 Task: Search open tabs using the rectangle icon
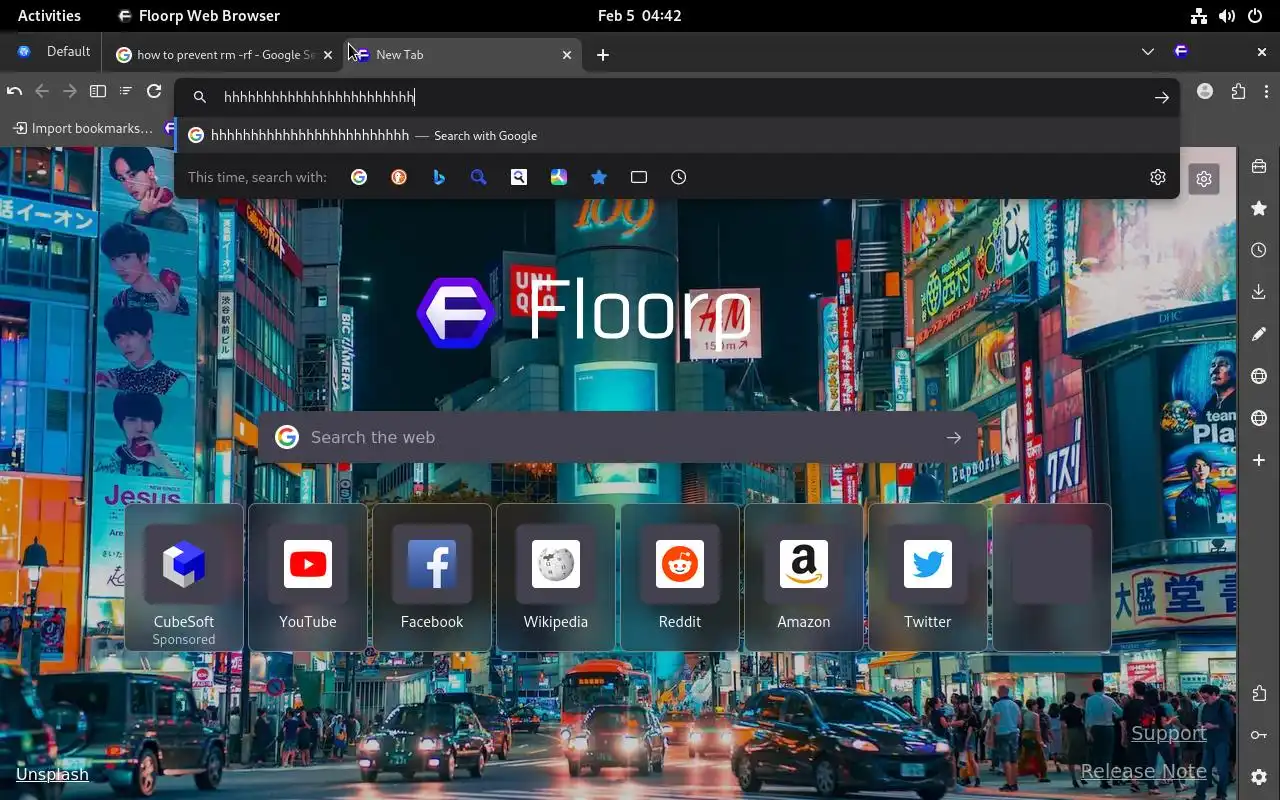[x=639, y=177]
